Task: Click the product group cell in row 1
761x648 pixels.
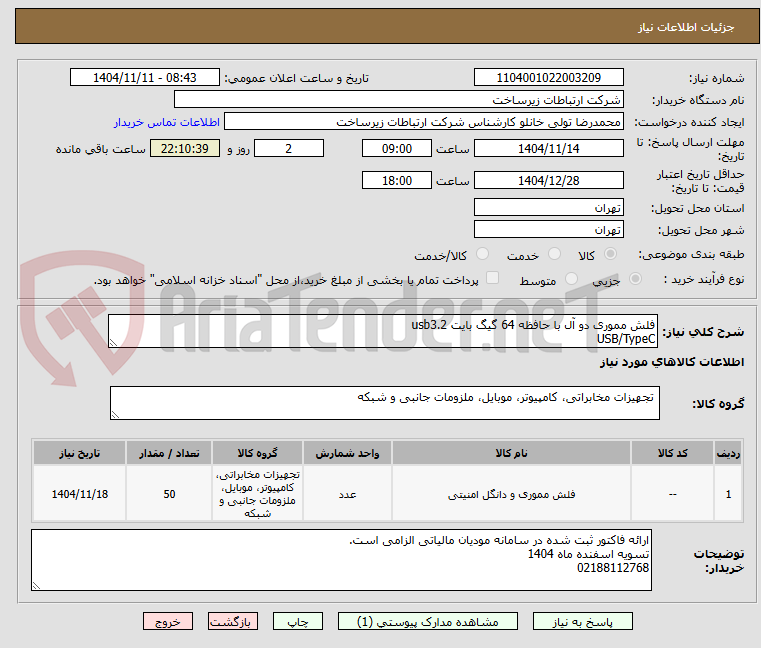Action: (257, 494)
